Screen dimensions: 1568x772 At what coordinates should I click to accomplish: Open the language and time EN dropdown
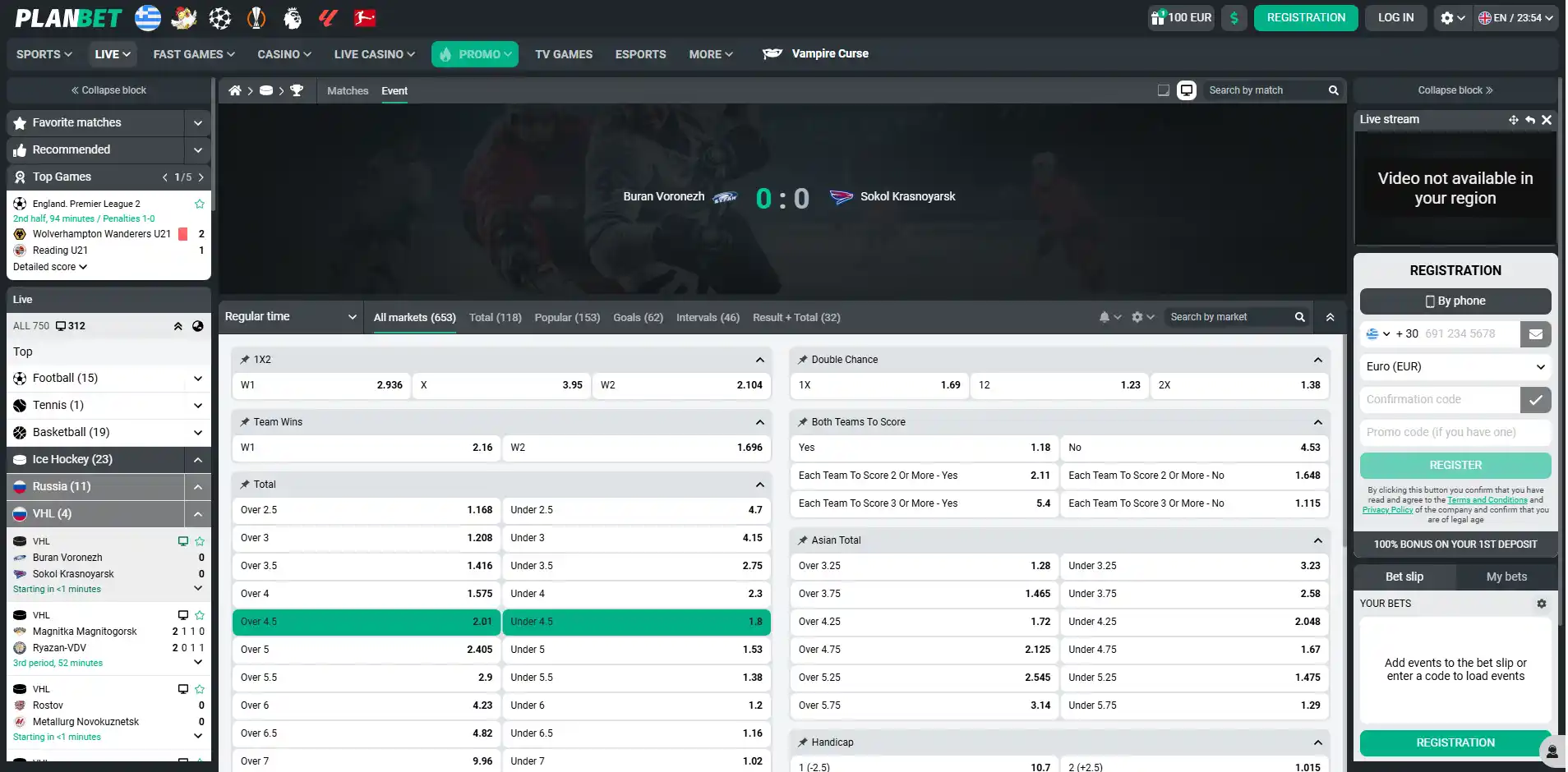coord(1515,17)
